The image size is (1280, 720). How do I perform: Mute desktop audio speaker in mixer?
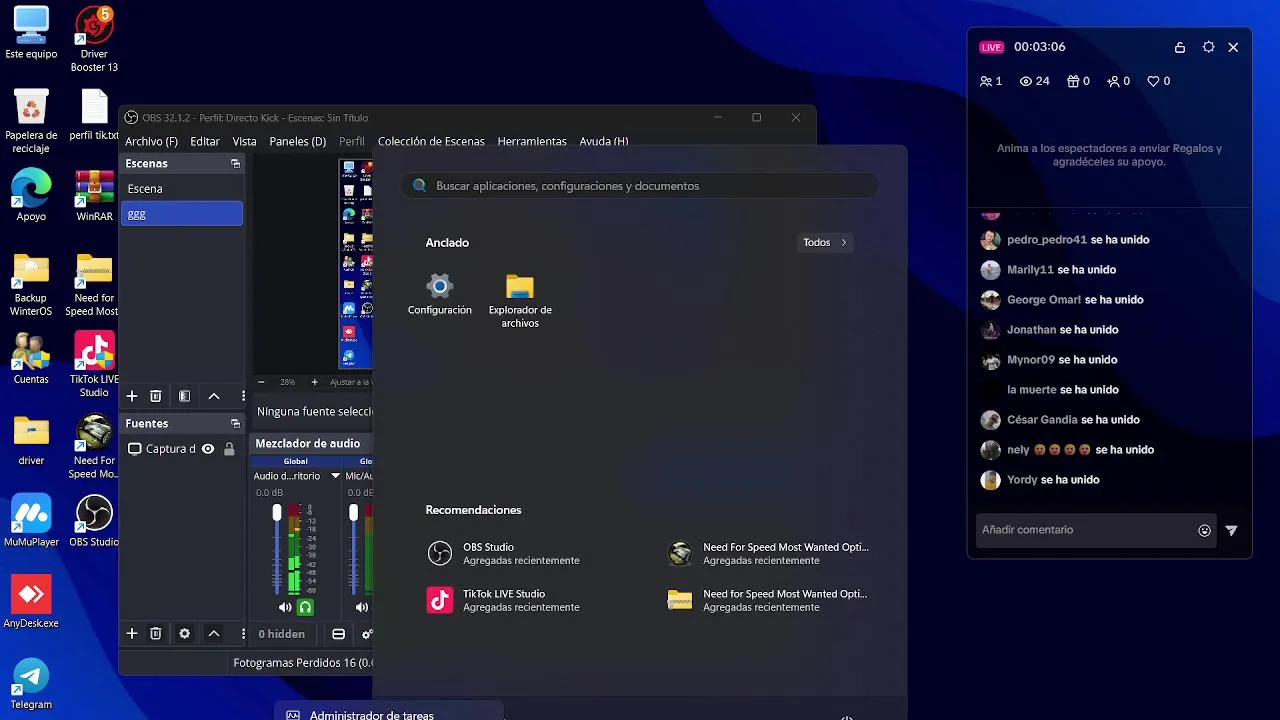[285, 607]
